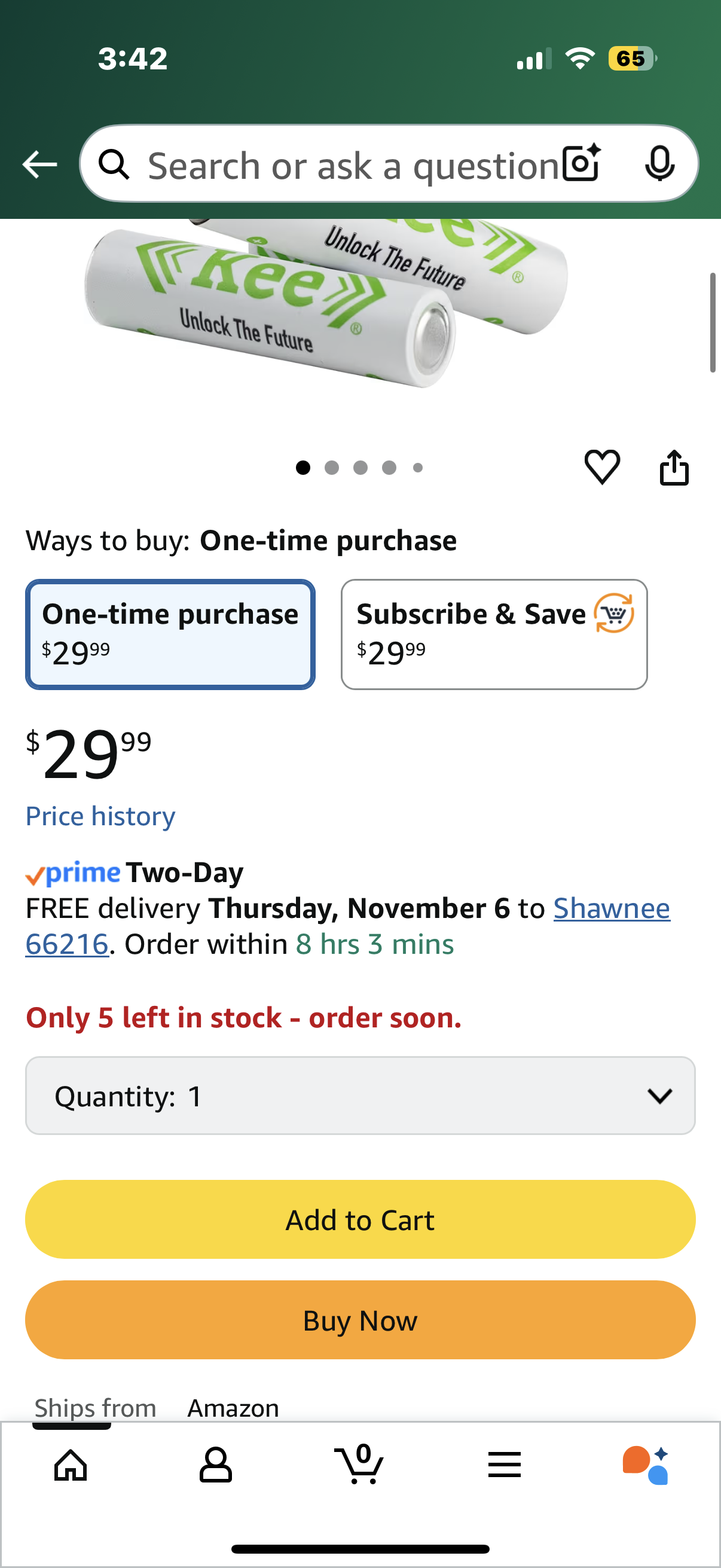Open the hamburger menu icon
This screenshot has width=721, height=1568.
click(x=505, y=1464)
